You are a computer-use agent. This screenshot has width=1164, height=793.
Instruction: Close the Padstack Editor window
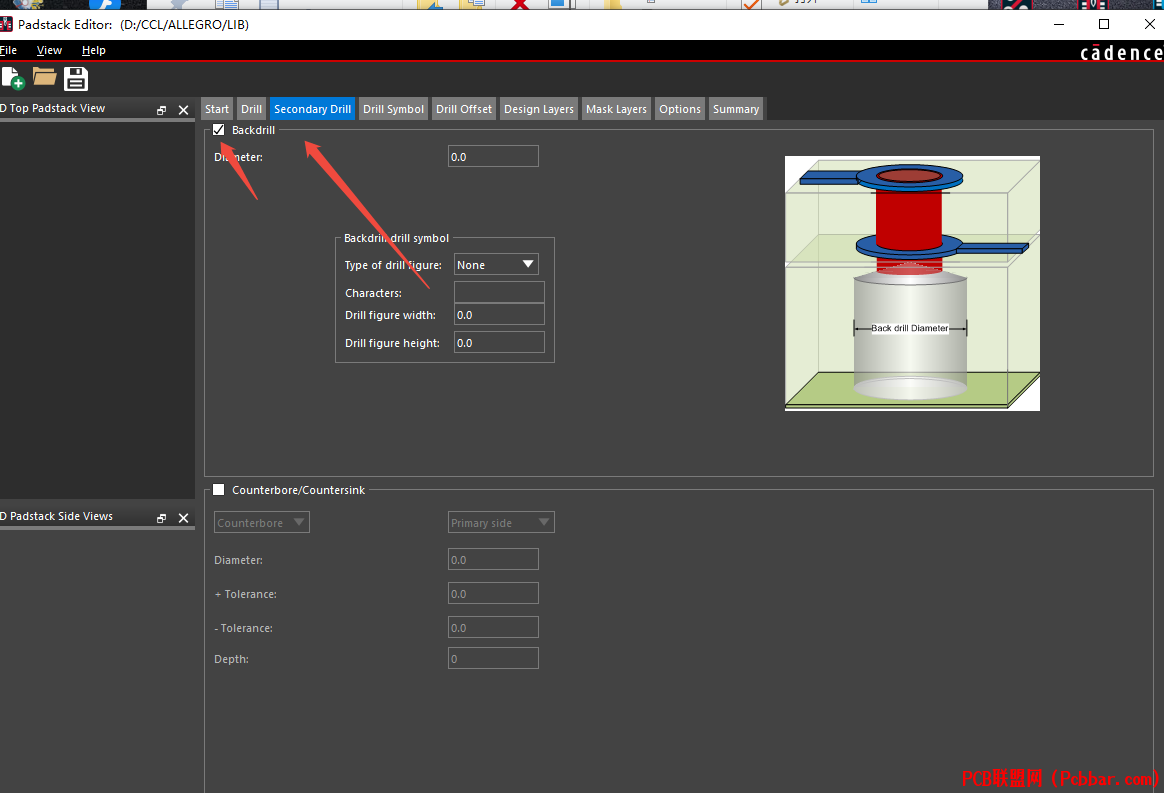tap(1149, 25)
